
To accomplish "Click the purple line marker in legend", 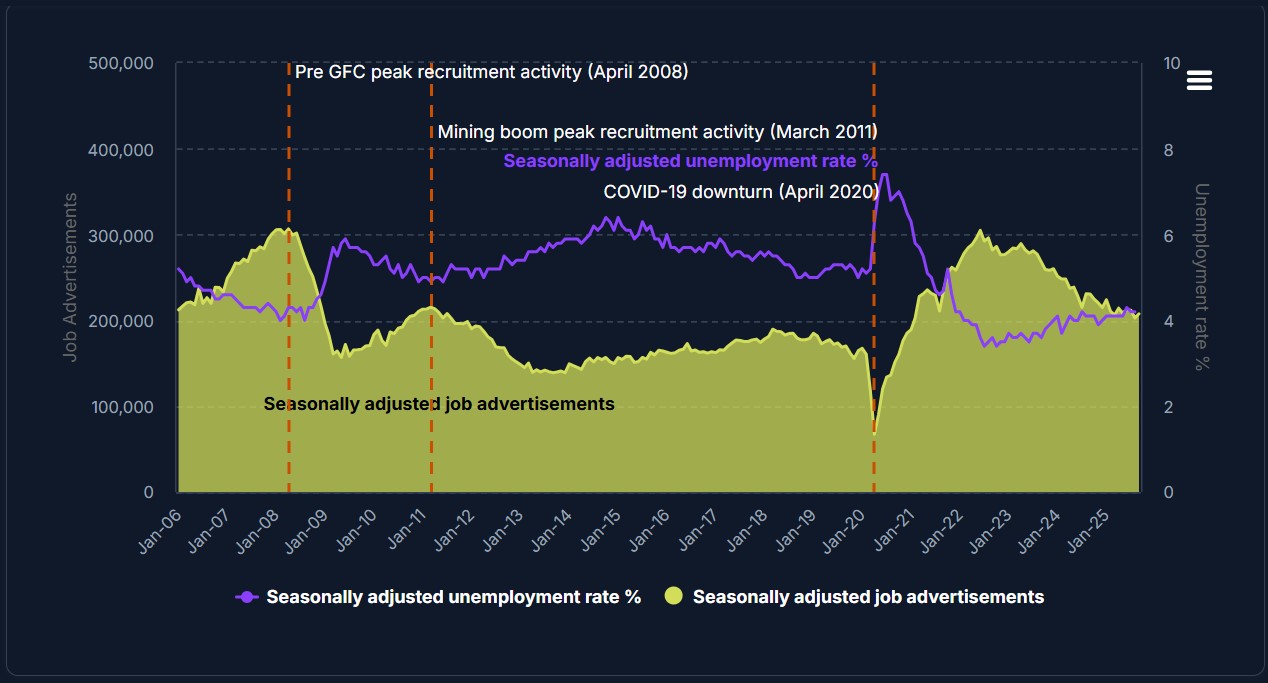I will pos(247,597).
